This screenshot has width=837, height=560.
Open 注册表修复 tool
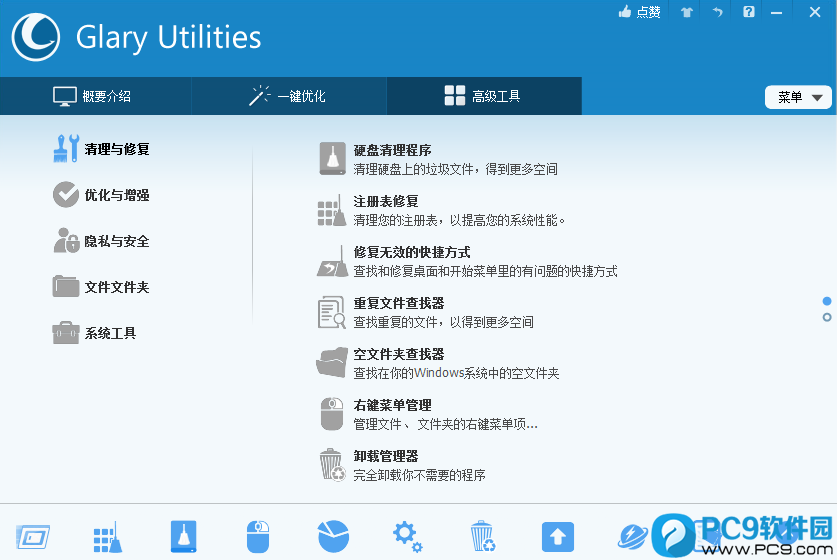(386, 201)
